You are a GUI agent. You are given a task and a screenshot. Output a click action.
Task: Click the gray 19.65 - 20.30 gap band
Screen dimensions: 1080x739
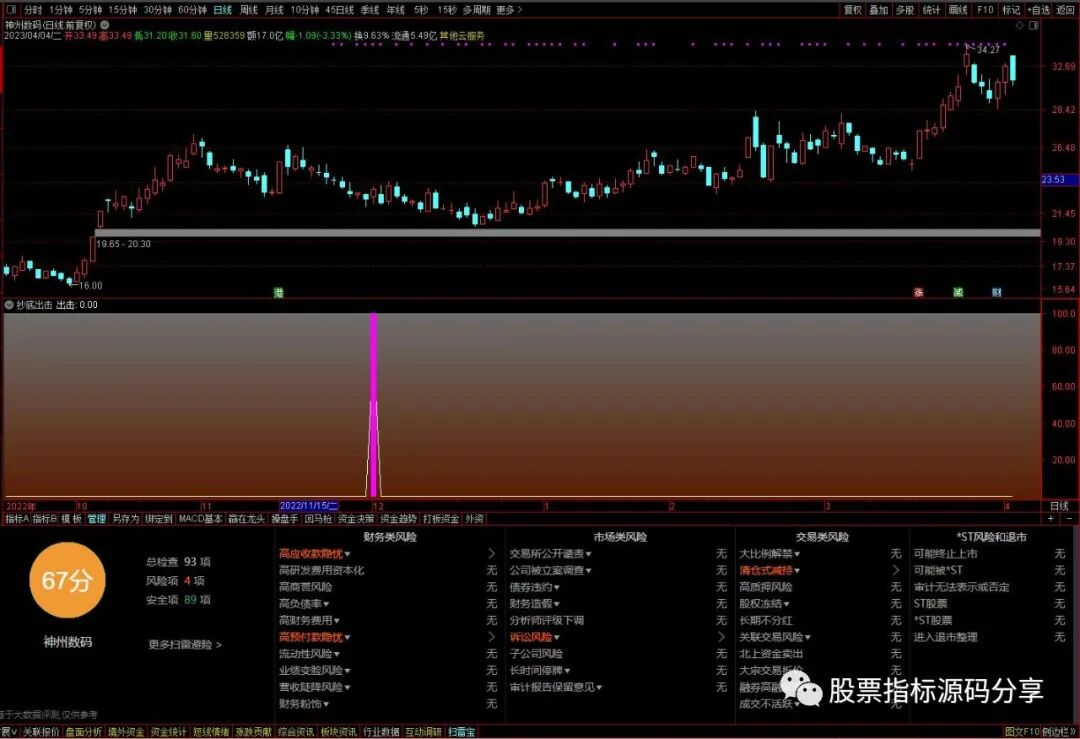(568, 233)
